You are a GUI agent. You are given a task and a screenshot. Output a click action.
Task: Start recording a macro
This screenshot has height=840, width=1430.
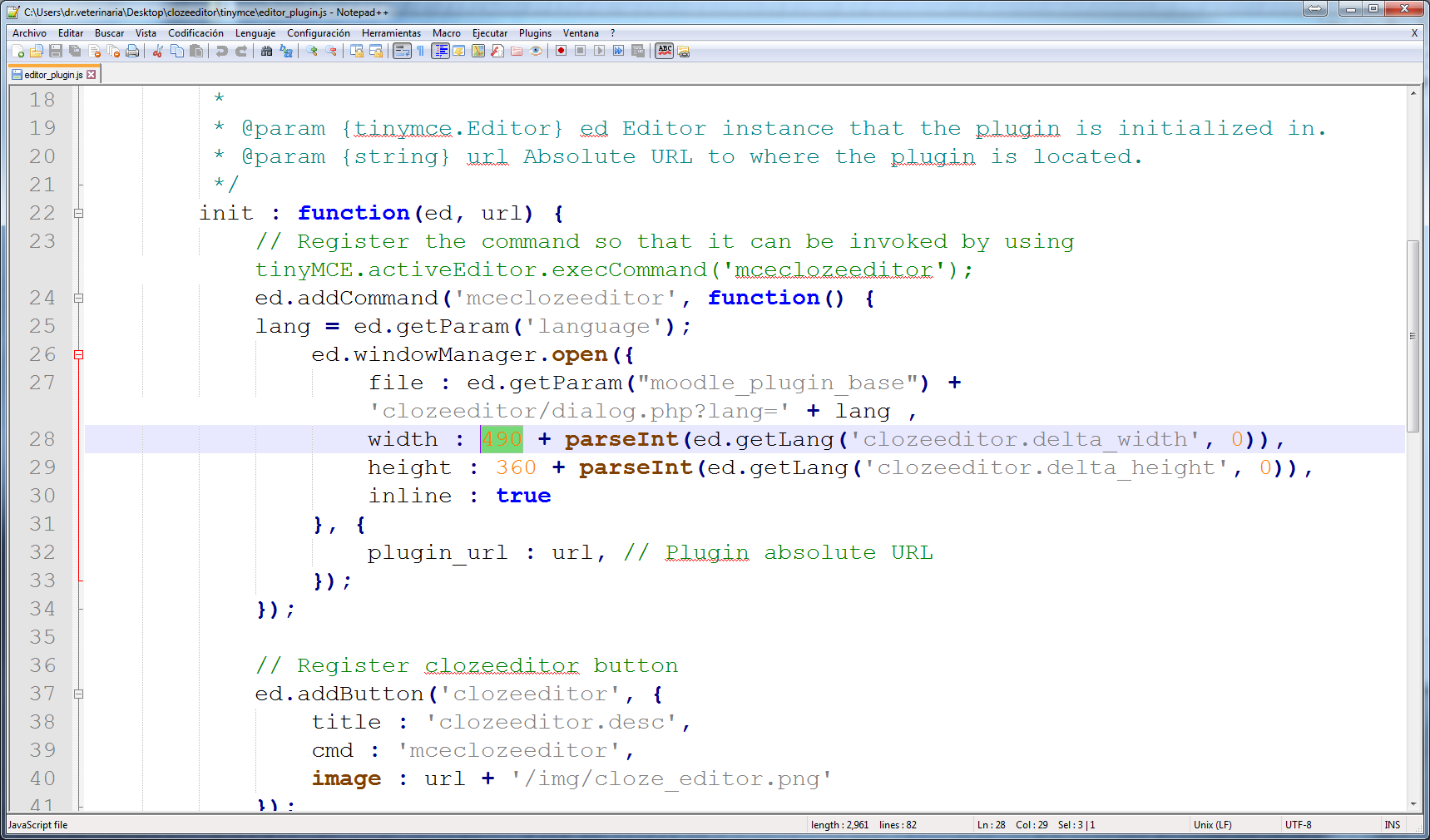[561, 51]
